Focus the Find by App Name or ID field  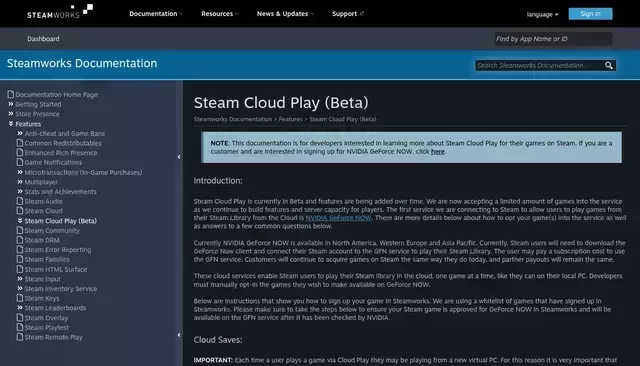click(553, 39)
